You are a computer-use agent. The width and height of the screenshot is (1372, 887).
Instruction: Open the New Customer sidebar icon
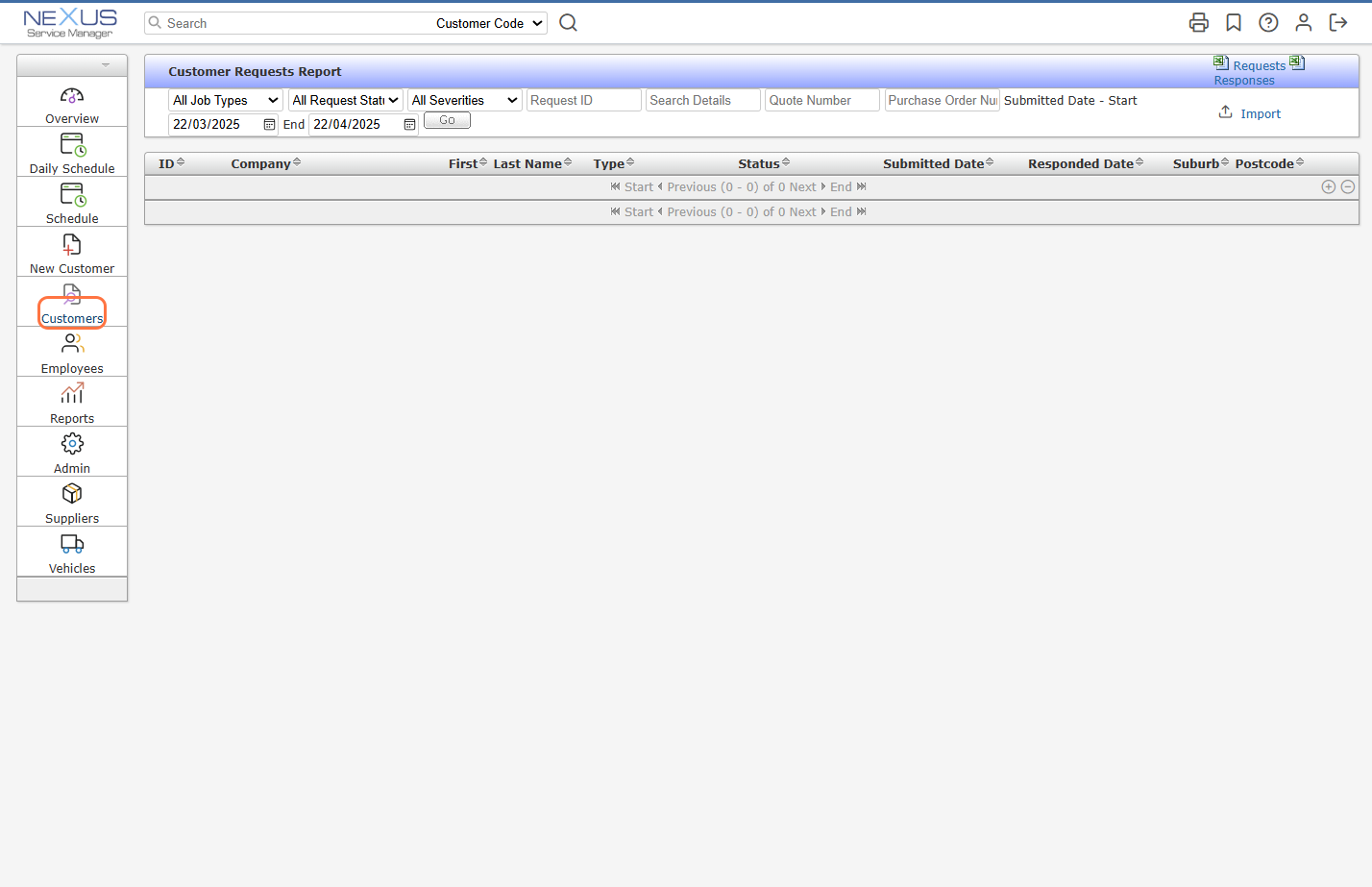pyautogui.click(x=72, y=245)
